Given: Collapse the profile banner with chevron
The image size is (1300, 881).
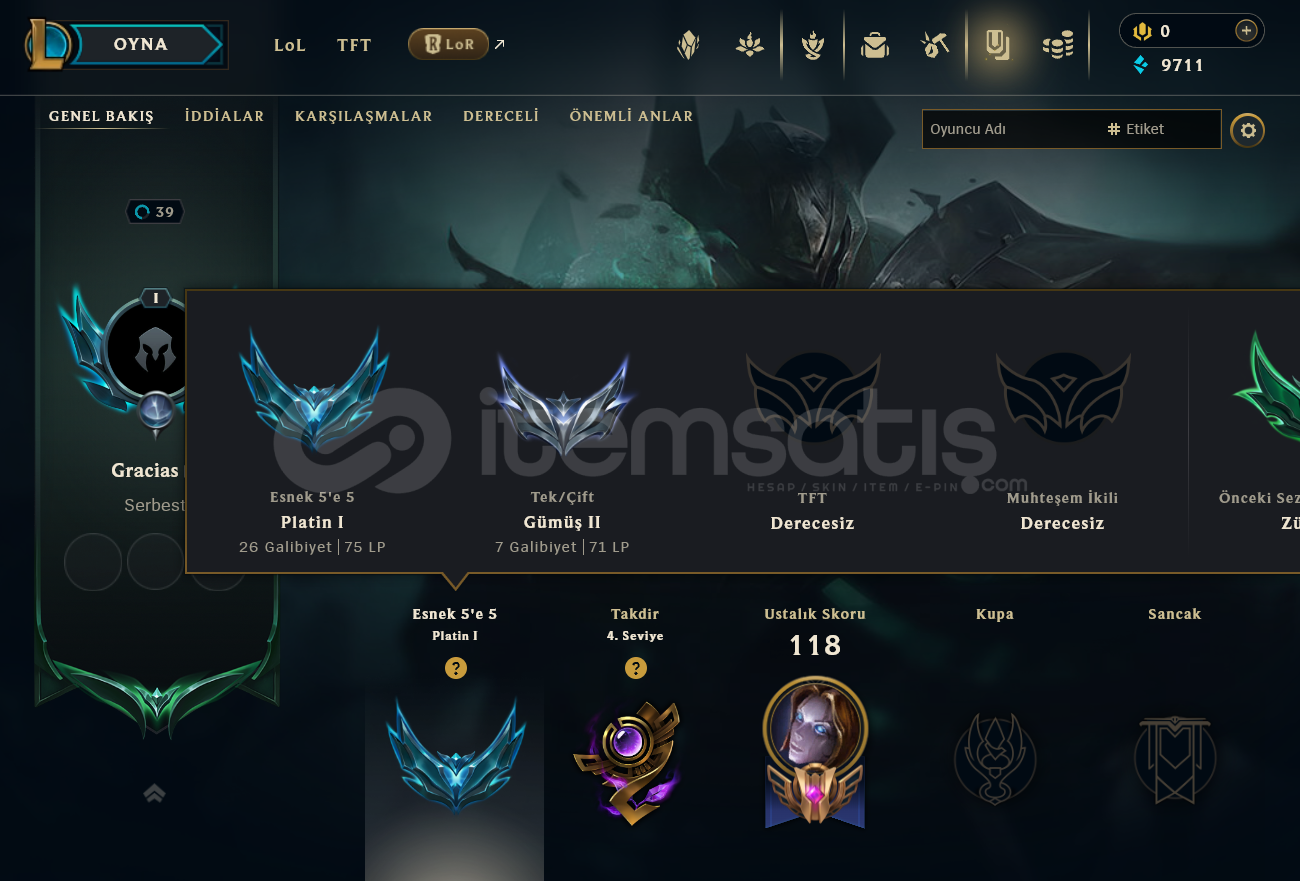Looking at the screenshot, I should pos(154,793).
